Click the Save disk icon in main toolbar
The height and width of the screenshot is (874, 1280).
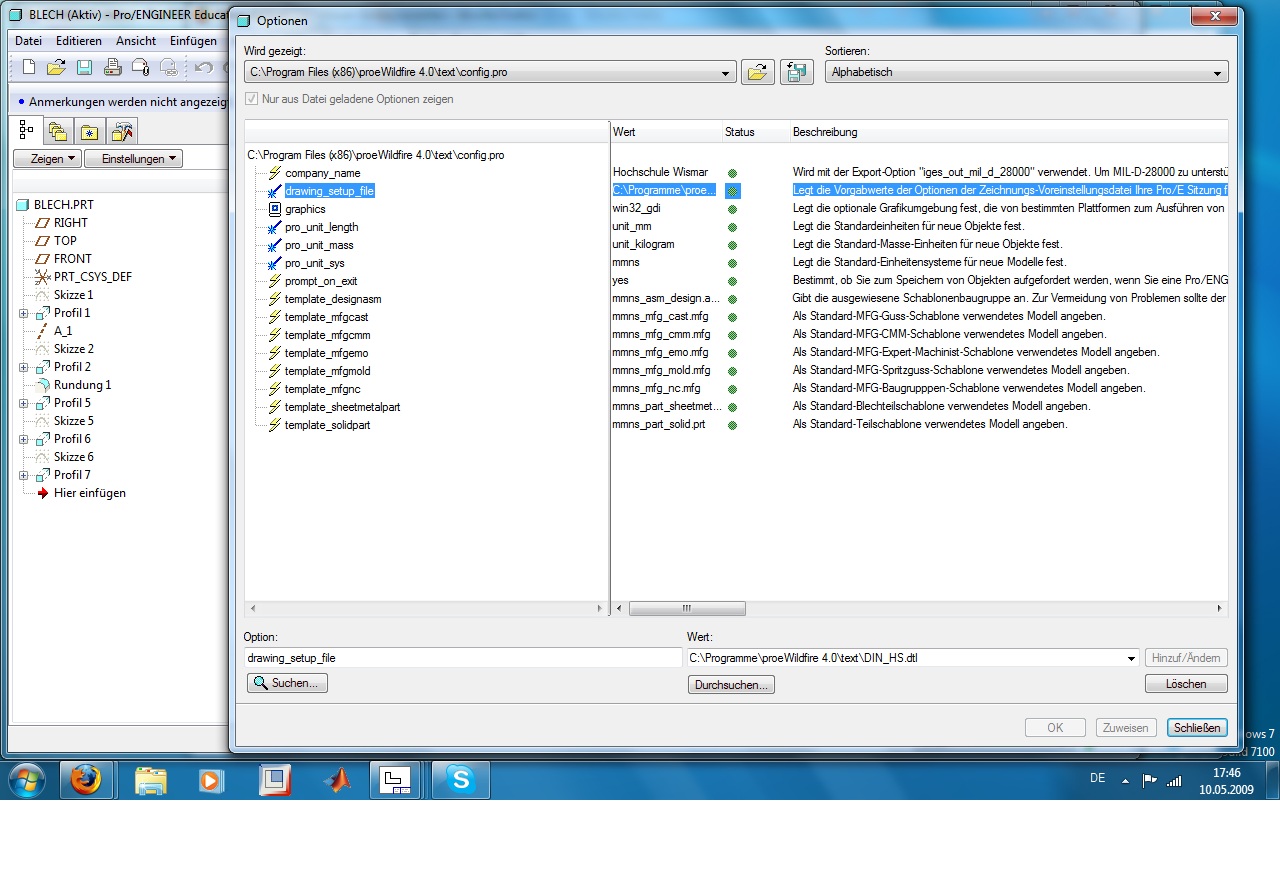[85, 67]
